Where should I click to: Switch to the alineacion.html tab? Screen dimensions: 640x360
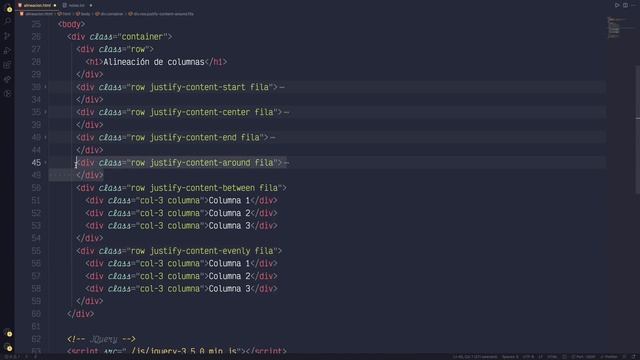37,5
